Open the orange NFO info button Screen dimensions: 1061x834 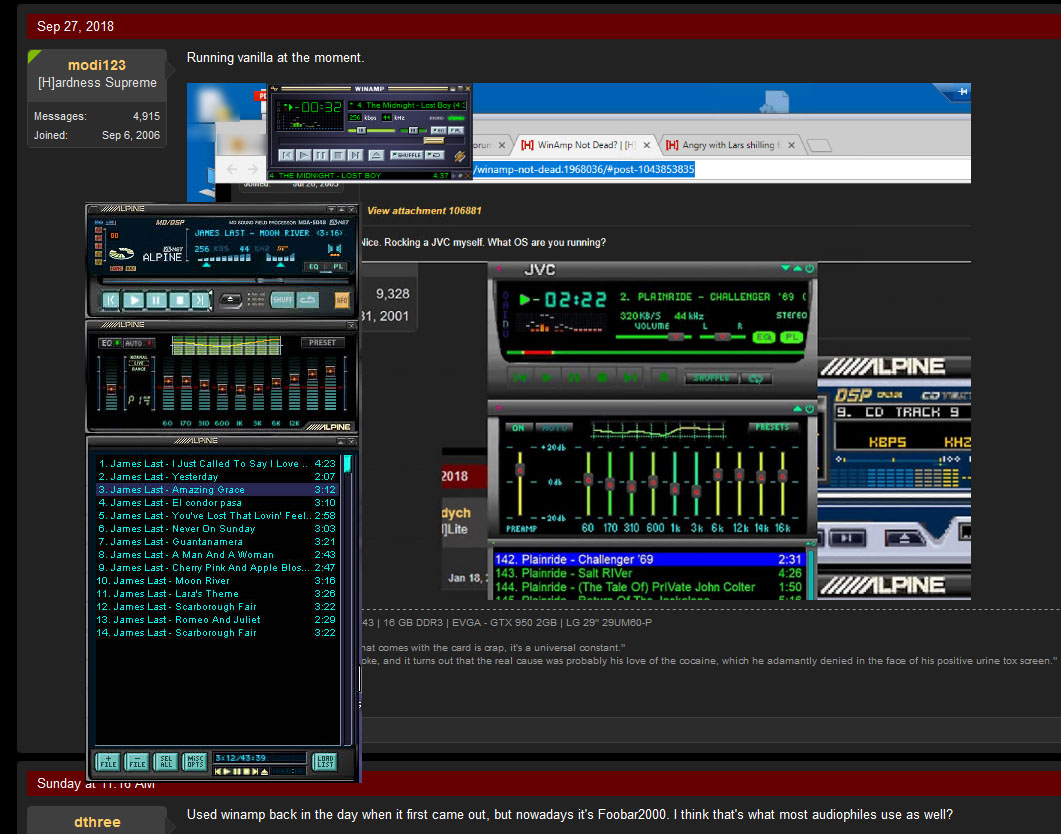[342, 299]
